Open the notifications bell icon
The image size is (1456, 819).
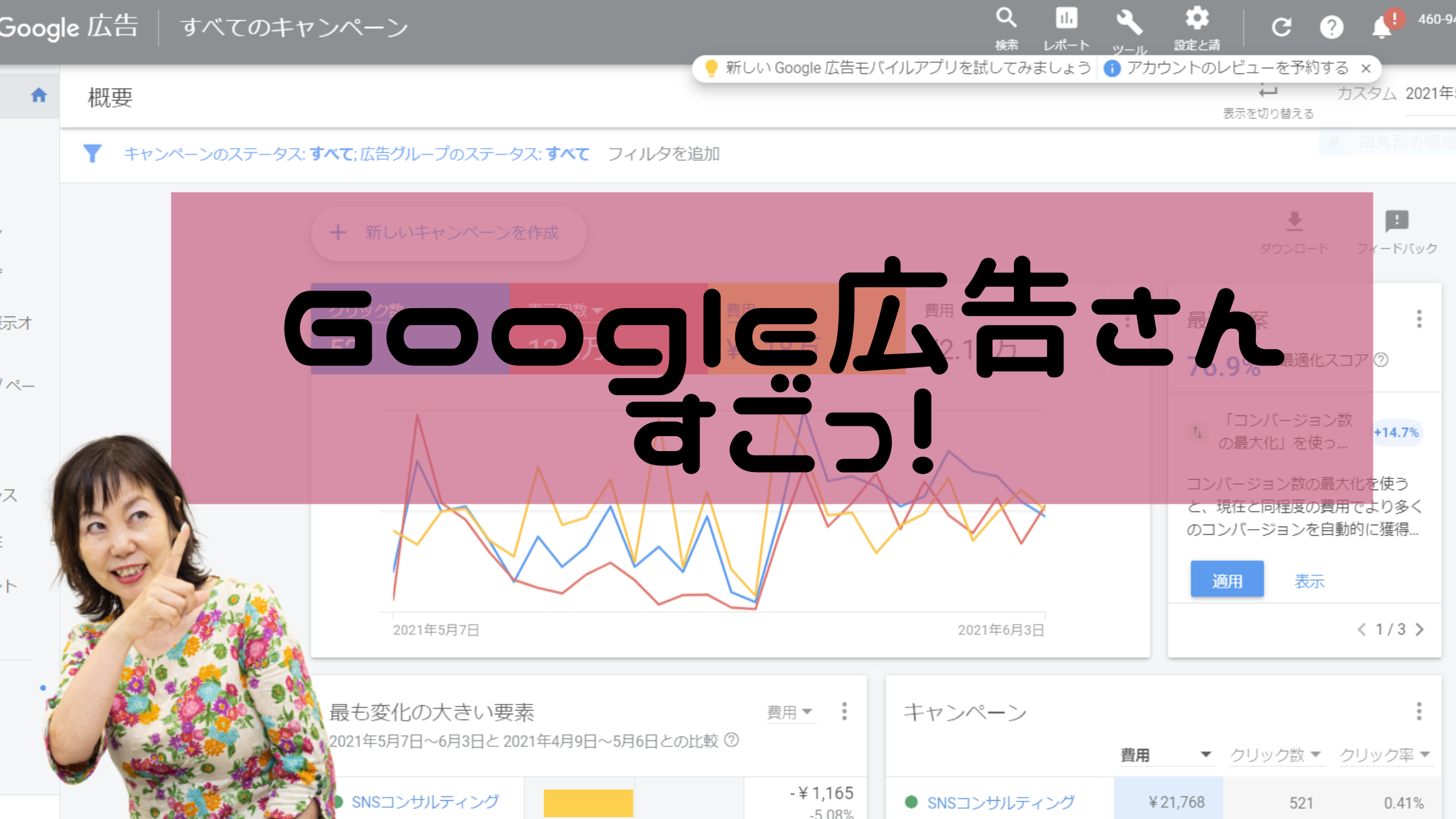[1381, 27]
